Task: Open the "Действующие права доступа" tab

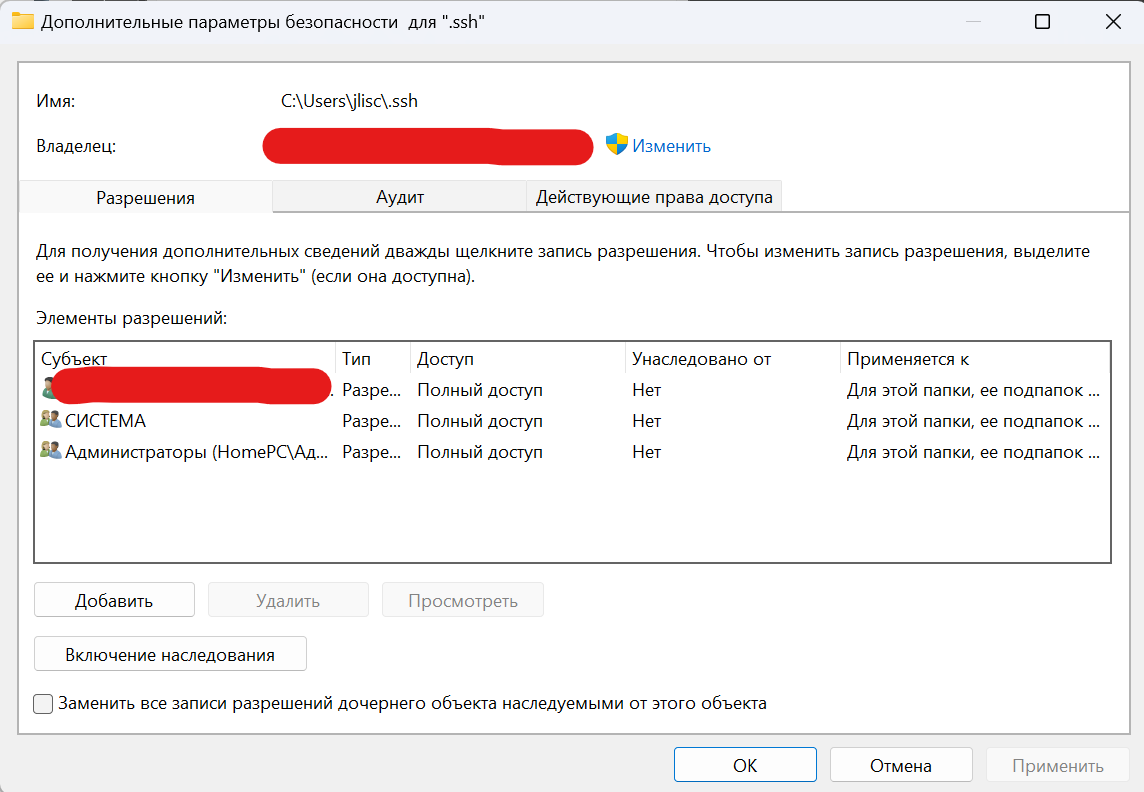Action: click(655, 196)
